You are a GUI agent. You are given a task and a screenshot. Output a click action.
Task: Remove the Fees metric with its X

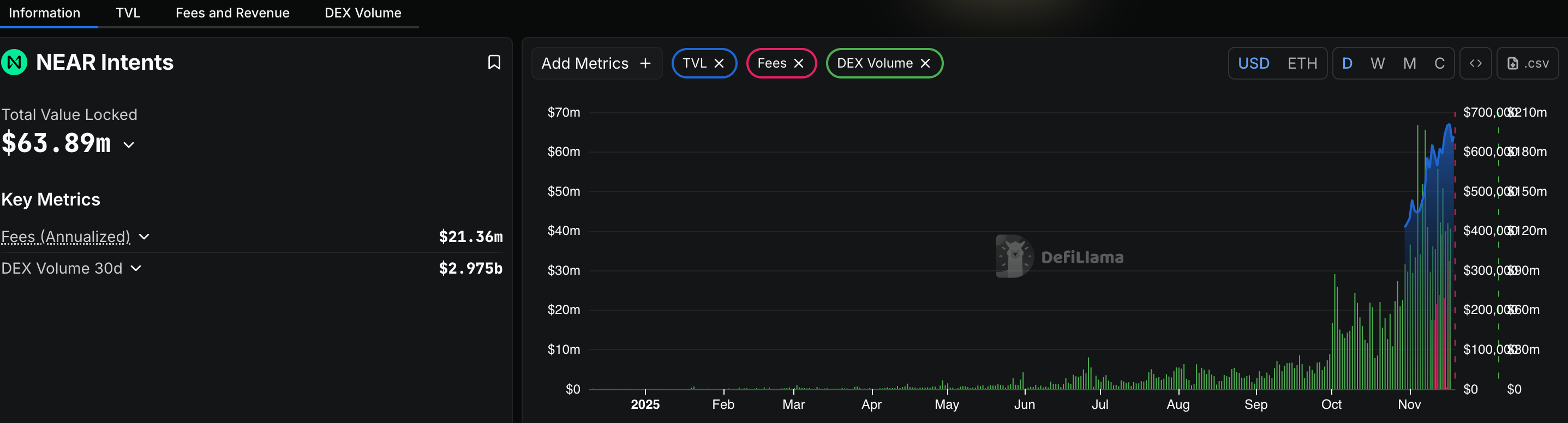pos(799,63)
